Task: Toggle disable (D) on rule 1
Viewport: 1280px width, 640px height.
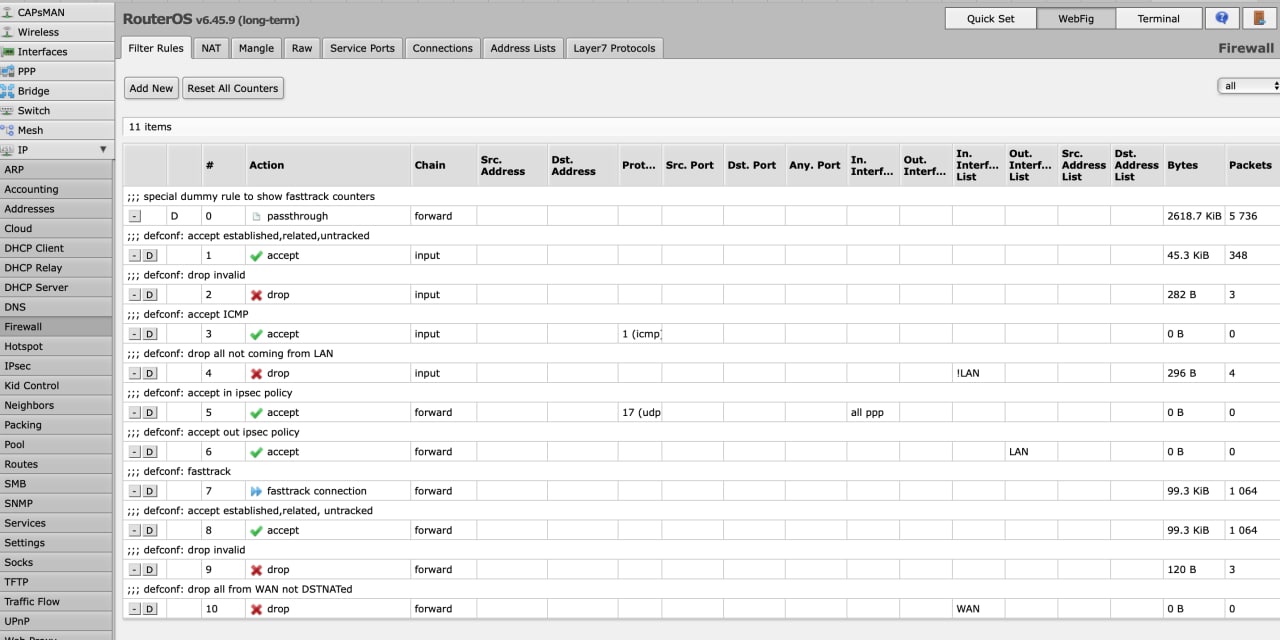Action: point(150,256)
